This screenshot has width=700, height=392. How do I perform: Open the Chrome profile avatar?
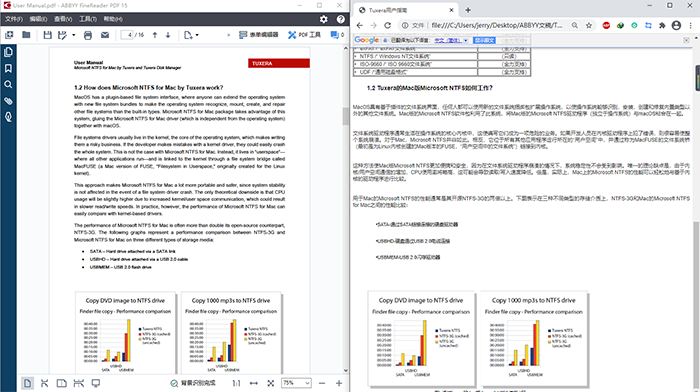[676, 25]
